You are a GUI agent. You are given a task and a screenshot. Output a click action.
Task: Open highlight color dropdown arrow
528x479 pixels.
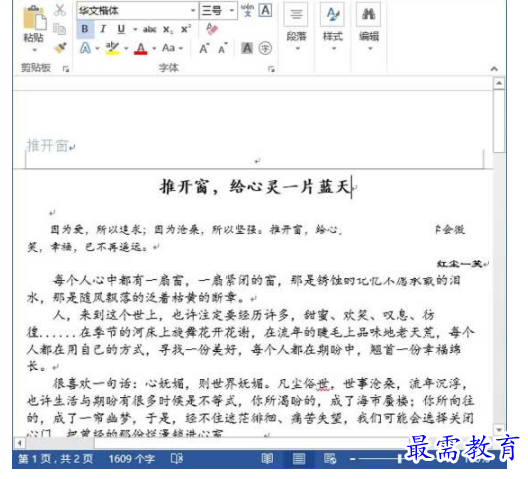tap(126, 49)
